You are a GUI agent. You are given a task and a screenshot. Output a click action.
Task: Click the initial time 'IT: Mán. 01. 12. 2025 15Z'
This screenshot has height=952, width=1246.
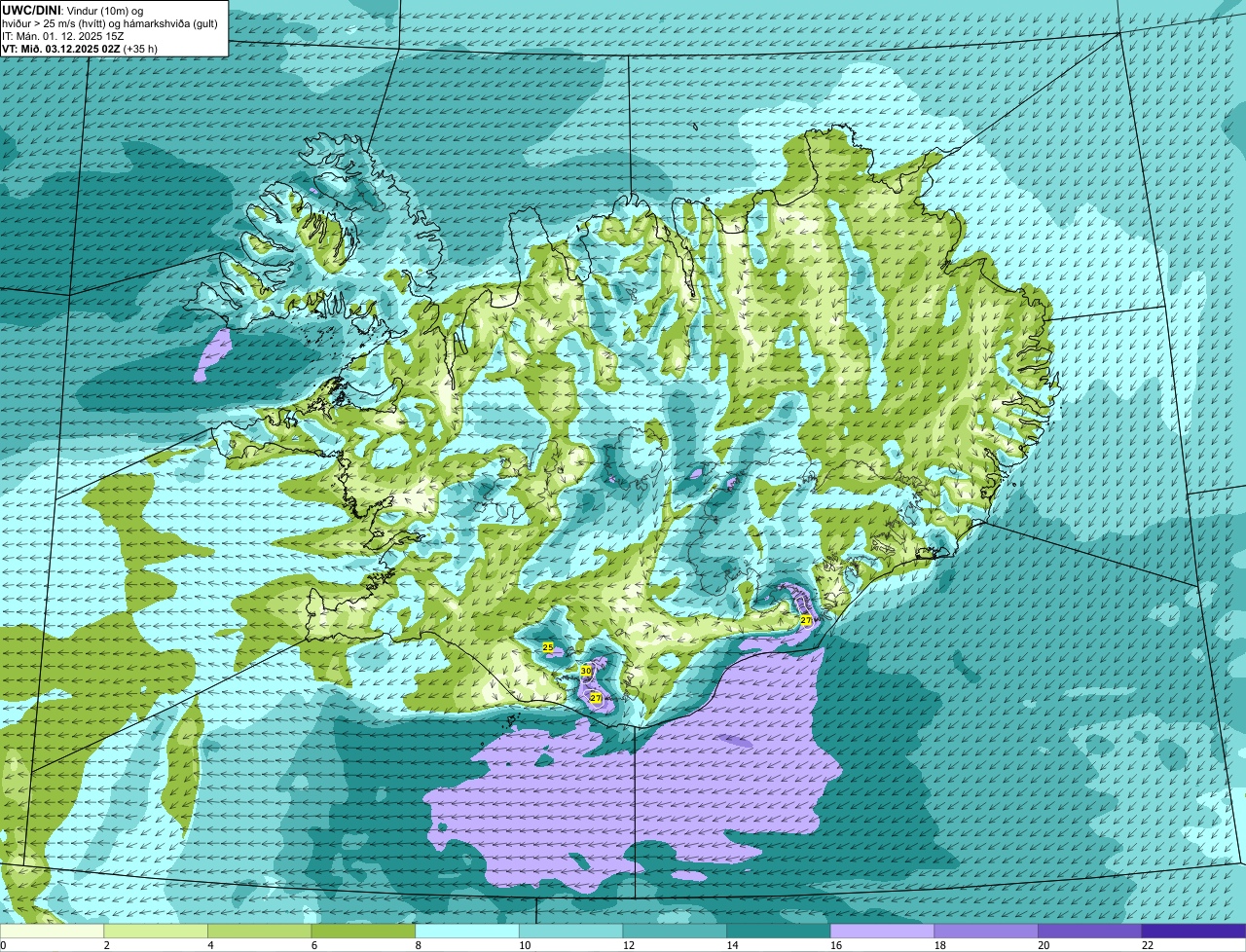click(x=63, y=35)
